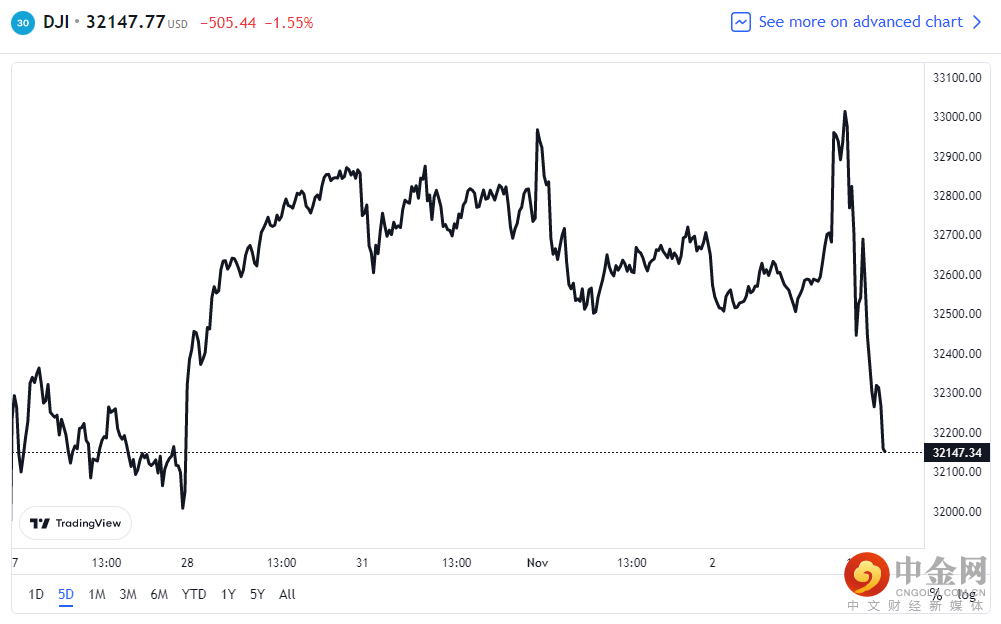The image size is (1001, 624).
Task: Click the TradingView logo
Action: tap(75, 523)
